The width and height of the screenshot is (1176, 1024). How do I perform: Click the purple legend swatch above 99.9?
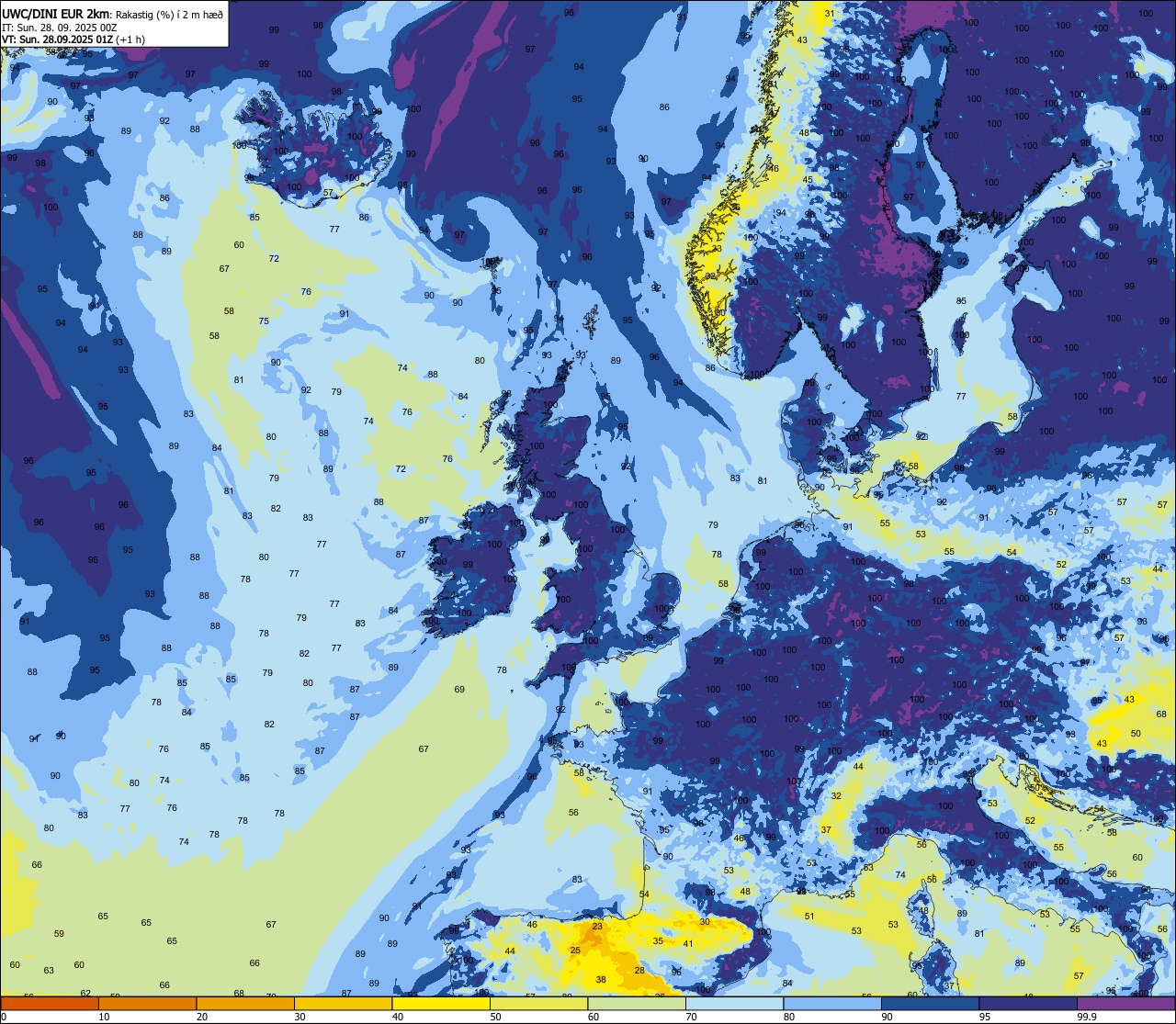(x=1125, y=1003)
